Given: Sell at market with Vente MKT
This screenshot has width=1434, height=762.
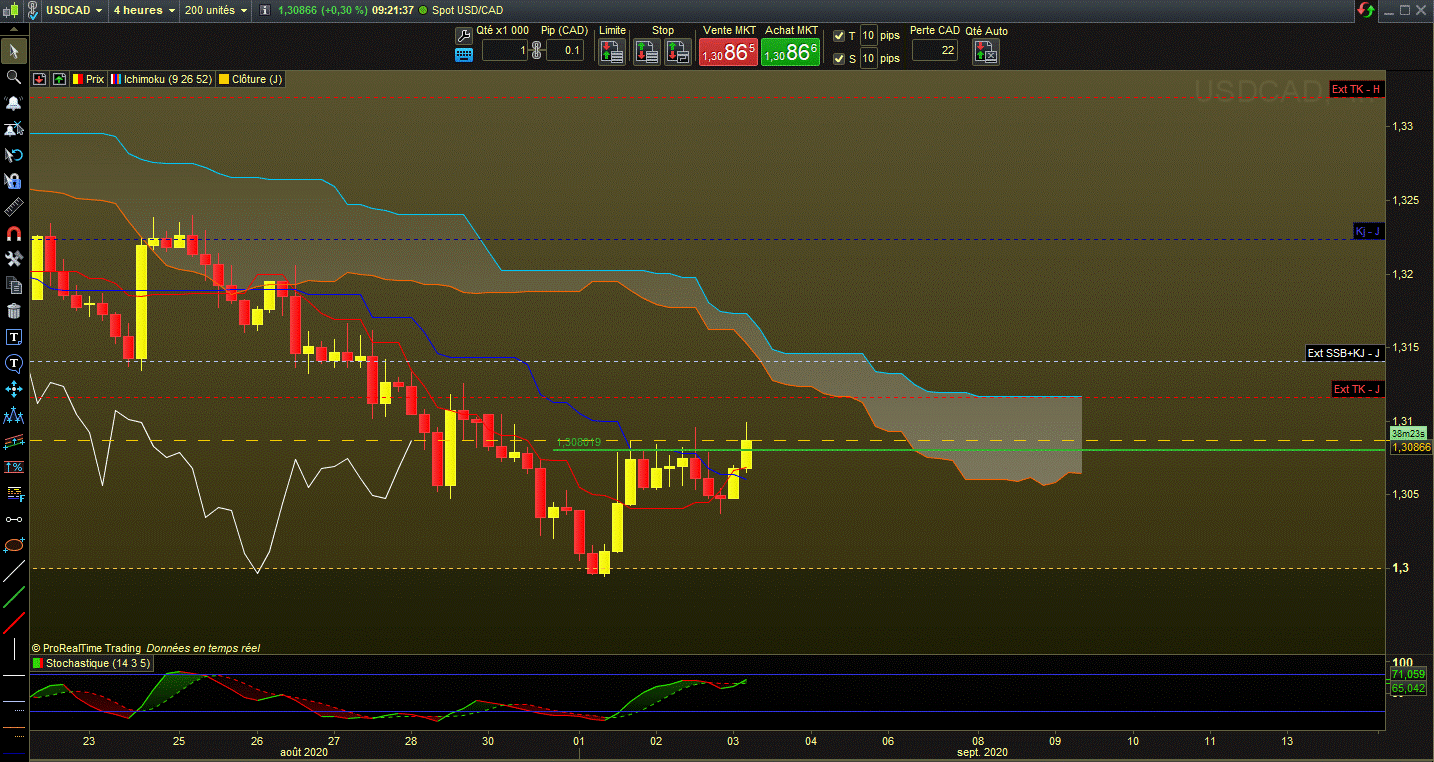Looking at the screenshot, I should pos(728,52).
